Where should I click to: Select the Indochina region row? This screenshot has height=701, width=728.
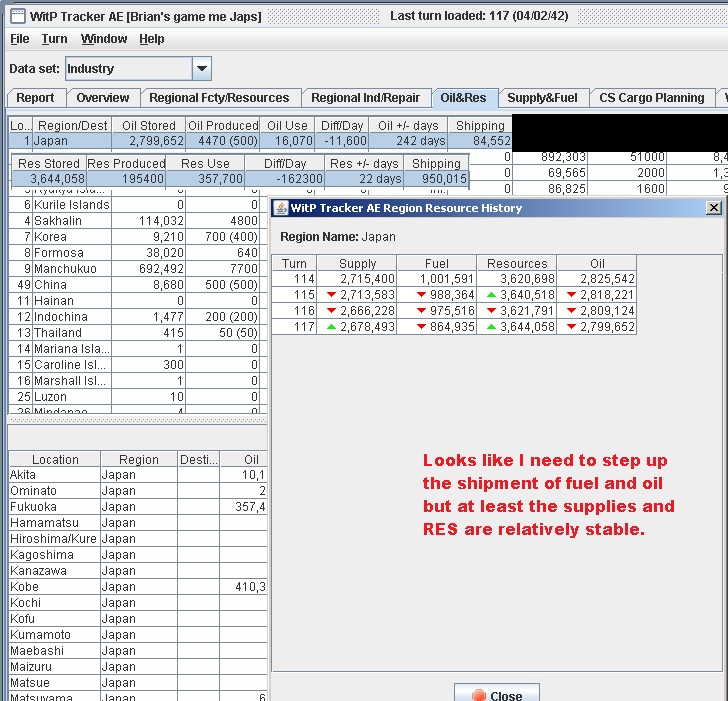pyautogui.click(x=138, y=317)
